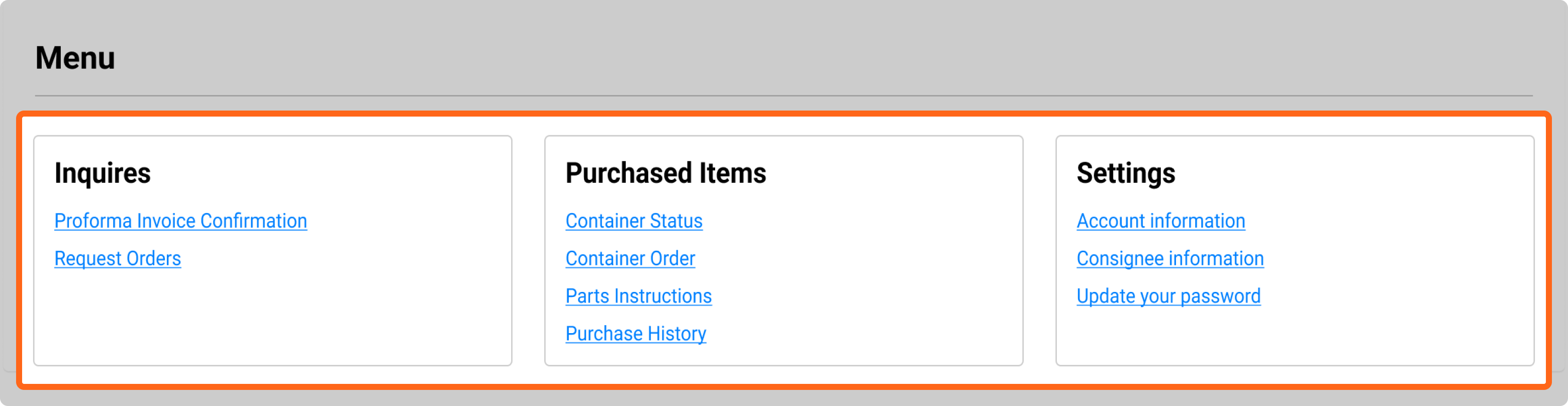The height and width of the screenshot is (406, 1568).
Task: Click the divider line under Menu
Action: tap(784, 95)
